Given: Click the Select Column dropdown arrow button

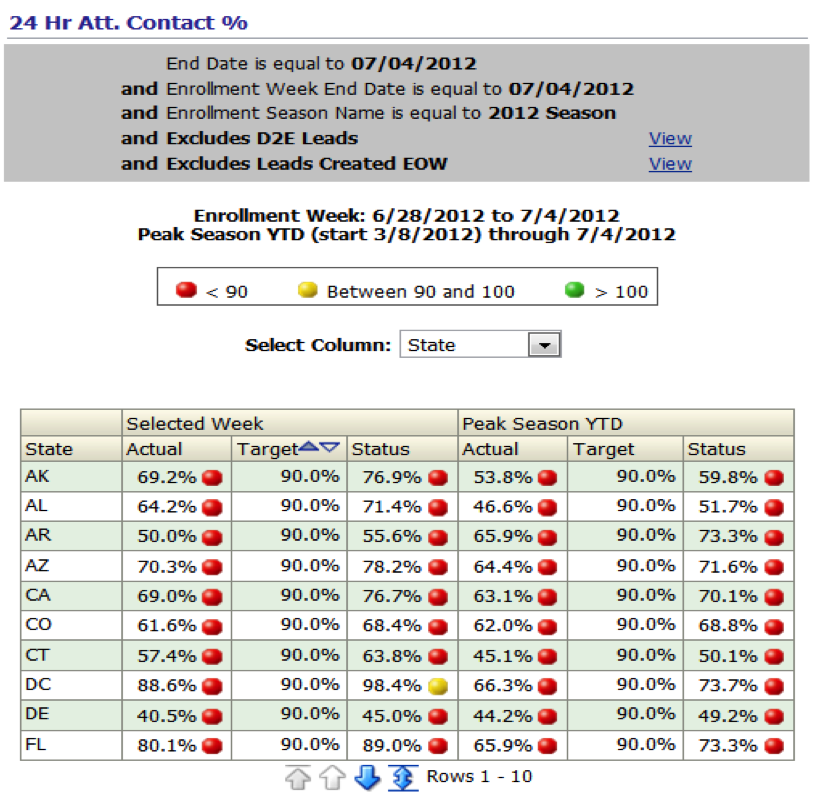Looking at the screenshot, I should (x=544, y=345).
